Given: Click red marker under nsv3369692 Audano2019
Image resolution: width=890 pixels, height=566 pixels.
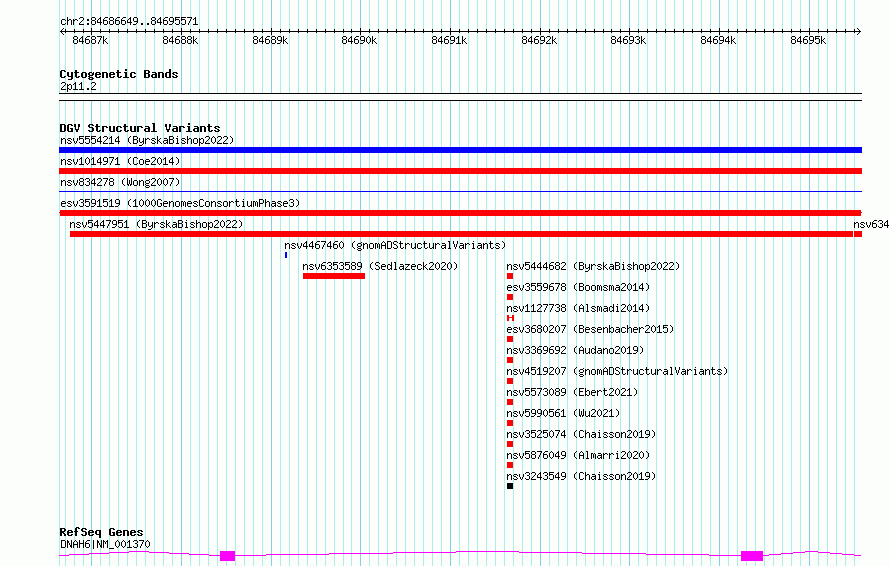Looking at the screenshot, I should [x=510, y=360].
